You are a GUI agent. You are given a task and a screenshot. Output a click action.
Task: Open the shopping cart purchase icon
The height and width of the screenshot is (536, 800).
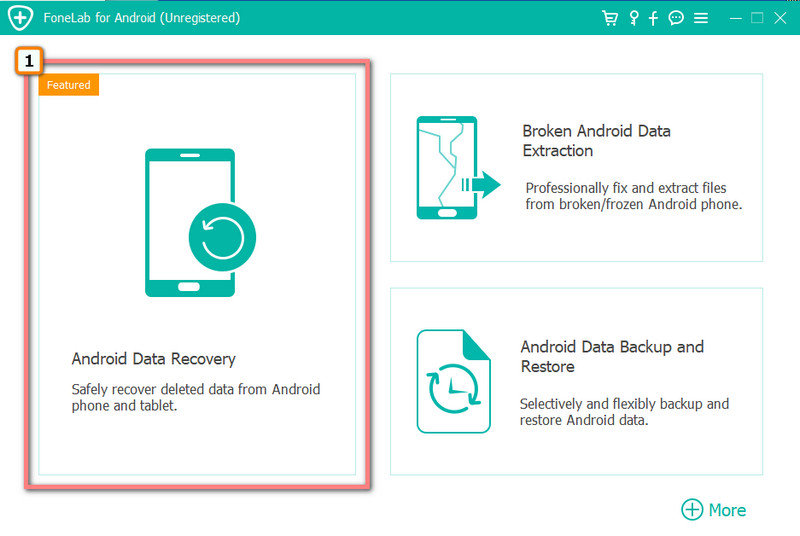pyautogui.click(x=610, y=18)
